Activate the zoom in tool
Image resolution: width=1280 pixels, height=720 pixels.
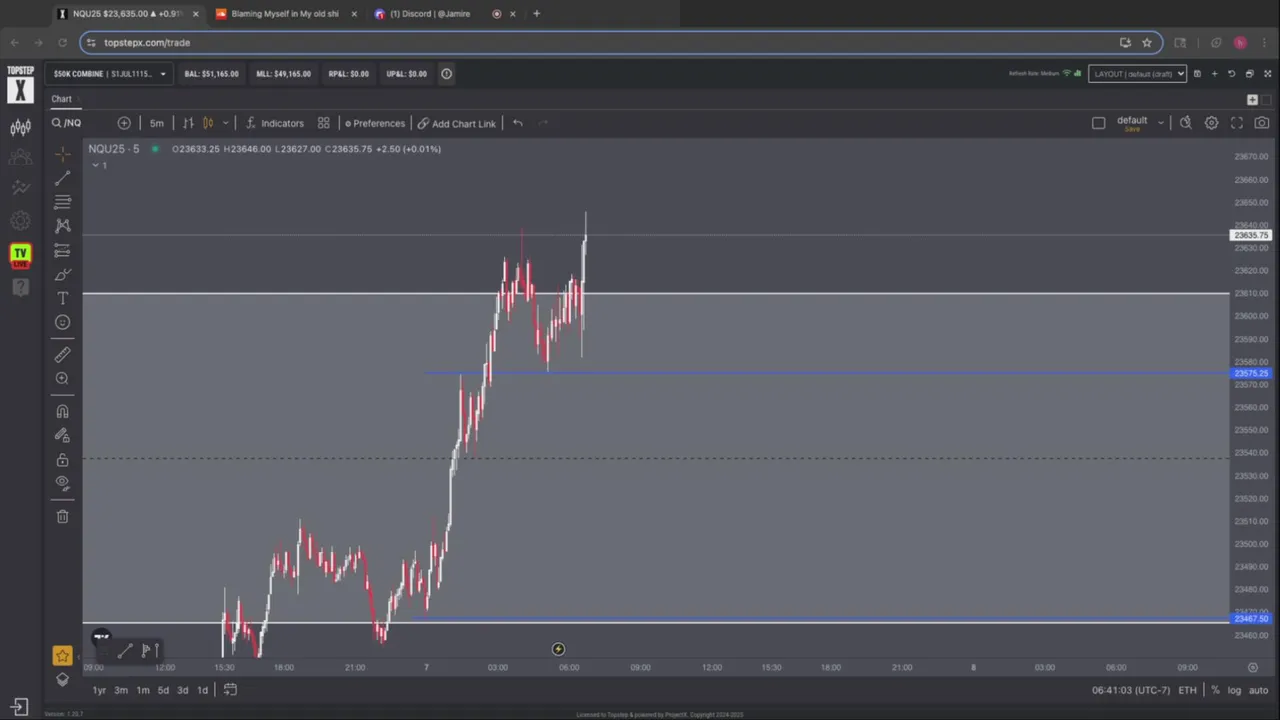[62, 378]
